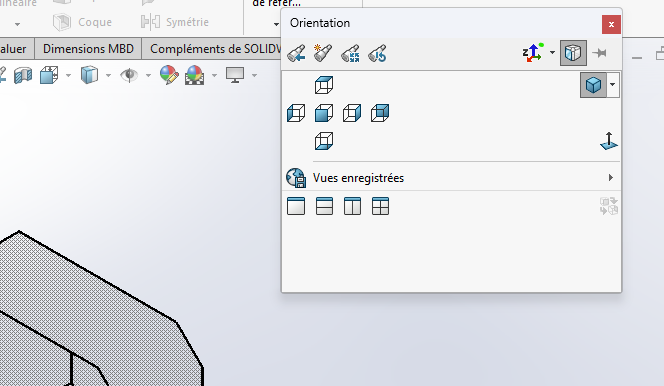Open the View Orientation dropdown arrow
This screenshot has width=664, height=386.
pos(68,76)
